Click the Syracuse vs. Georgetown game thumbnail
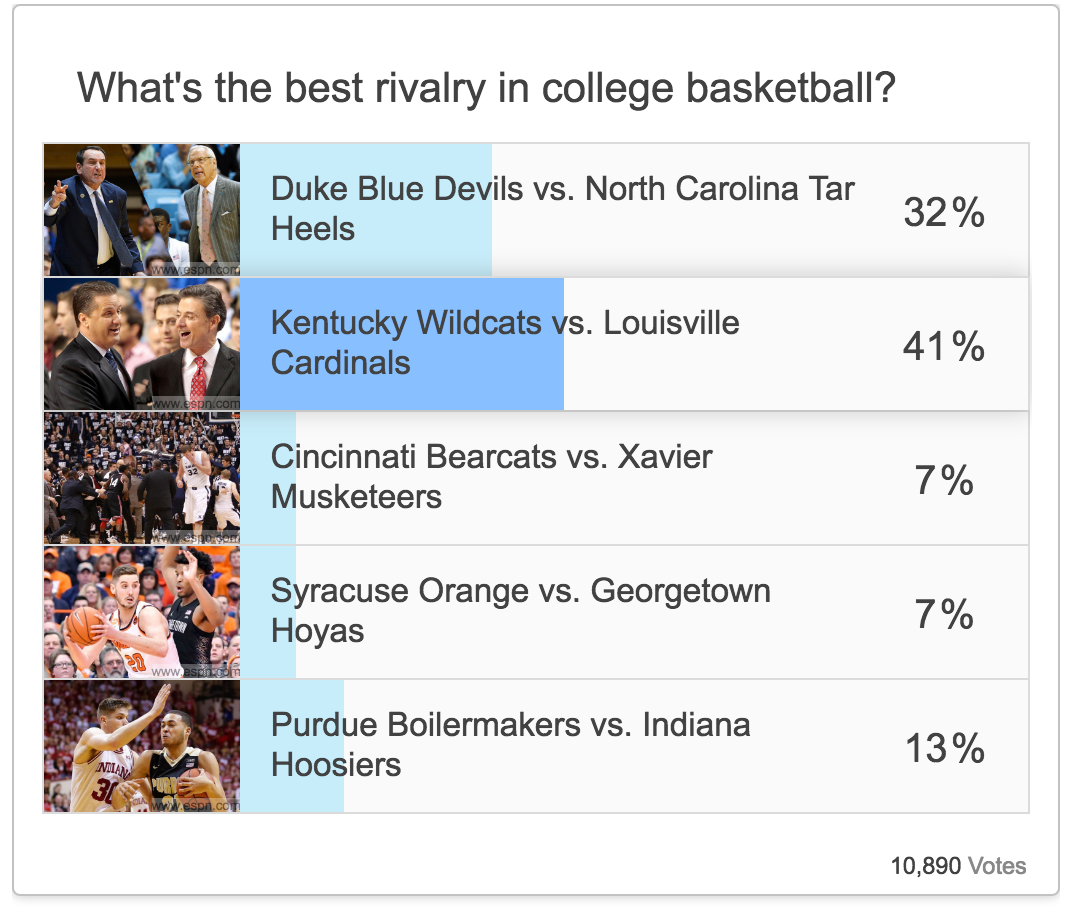The image size is (1076, 918). tap(141, 612)
